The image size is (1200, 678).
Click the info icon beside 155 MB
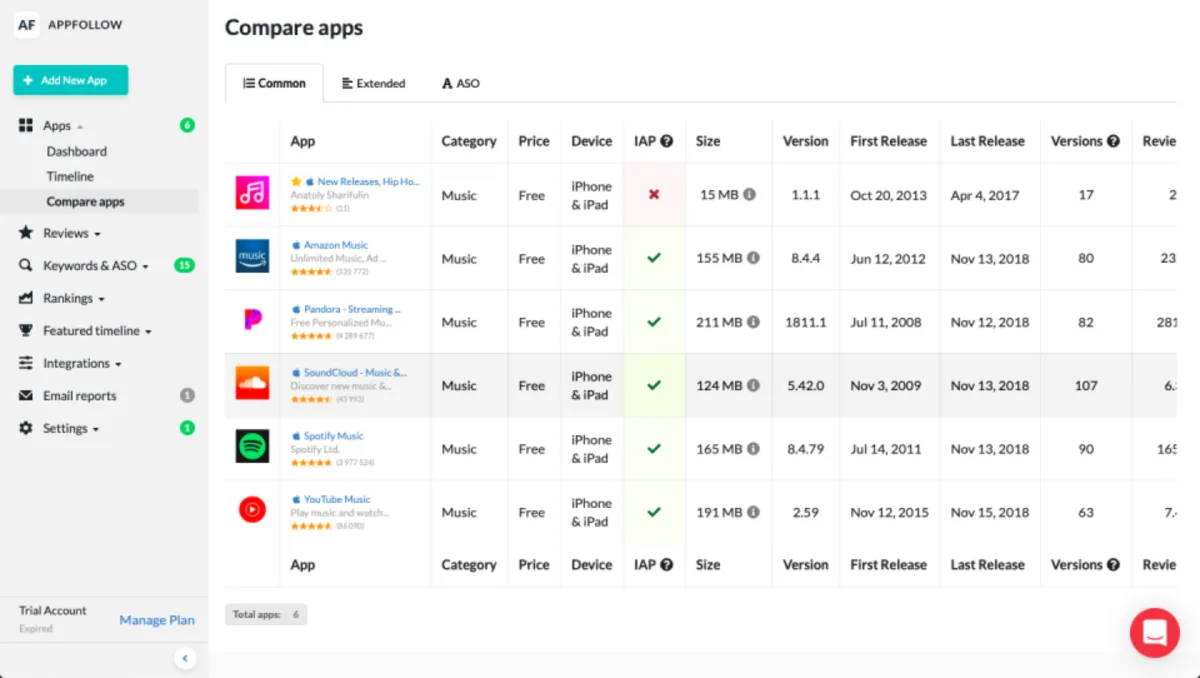pos(753,258)
